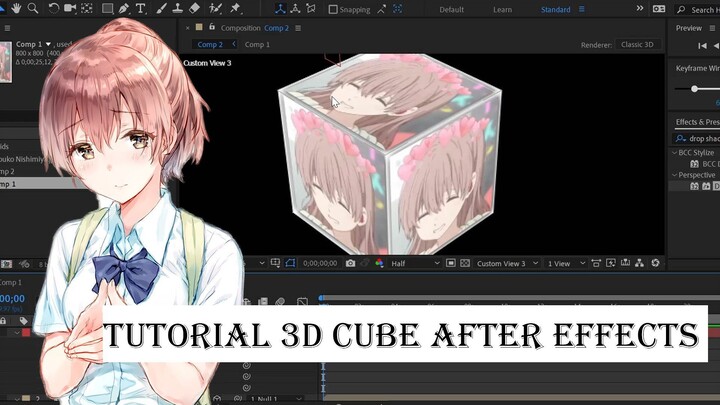Screen dimensions: 720x405
Task: Open the Null 1 parent dropdown
Action: coord(276,399)
